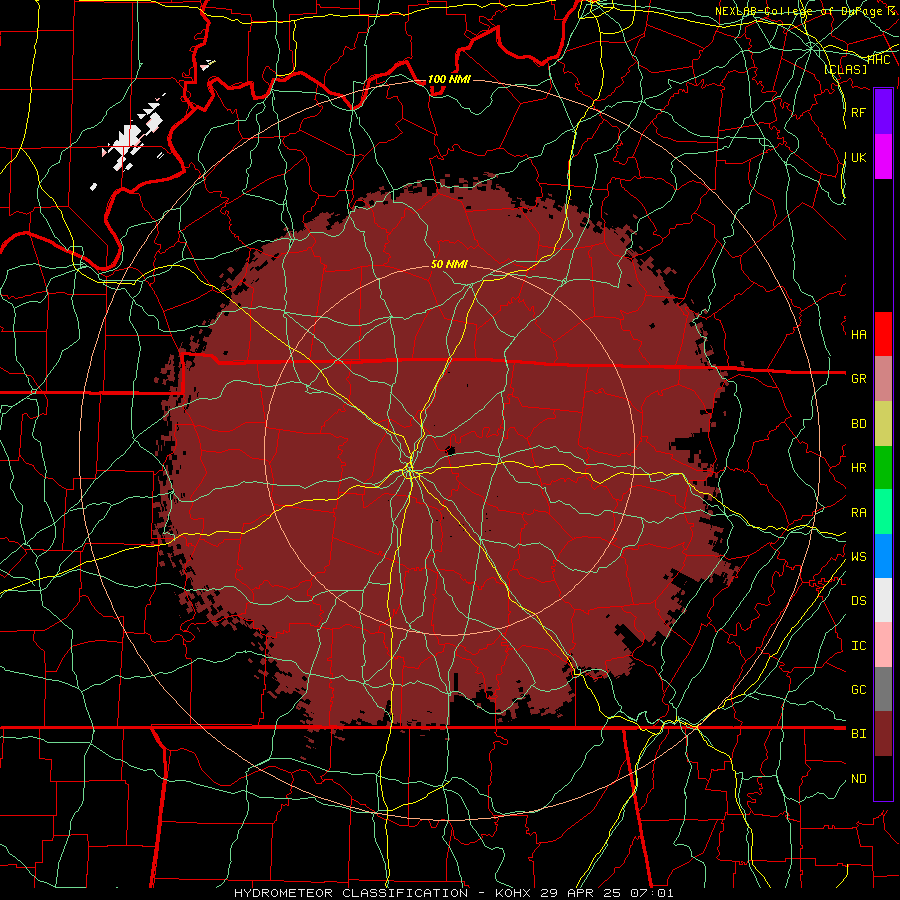Screen dimensions: 900x900
Task: Click the 'HYDROMETEOR CLASSIFICATION' title text
Action: click(x=351, y=893)
